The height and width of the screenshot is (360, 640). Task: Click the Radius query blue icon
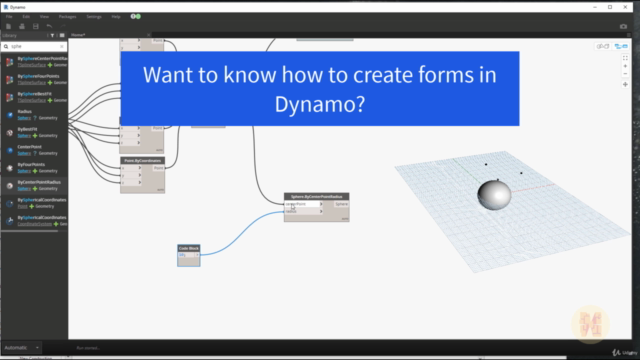[x=10, y=115]
